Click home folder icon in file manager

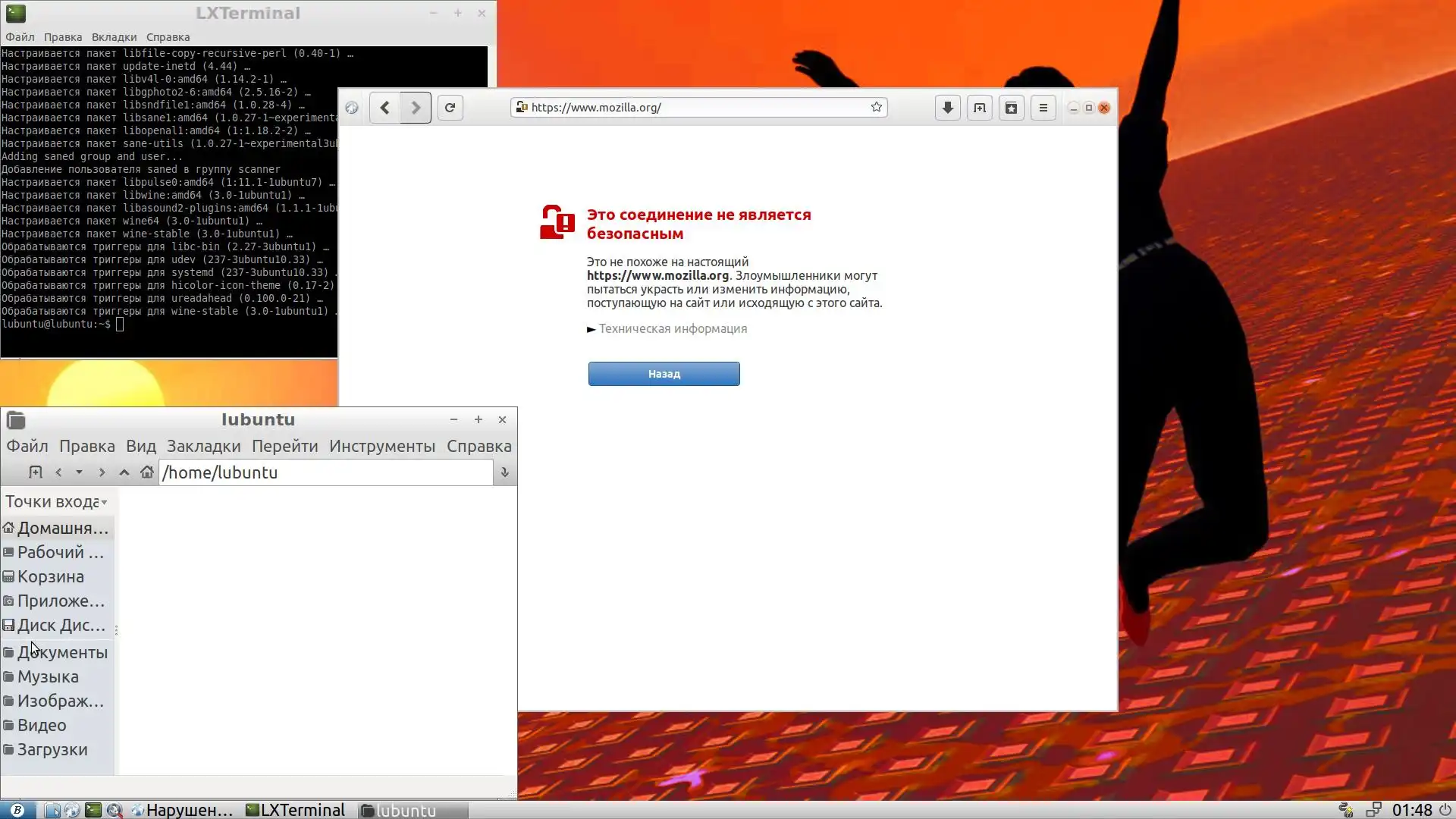click(x=147, y=472)
